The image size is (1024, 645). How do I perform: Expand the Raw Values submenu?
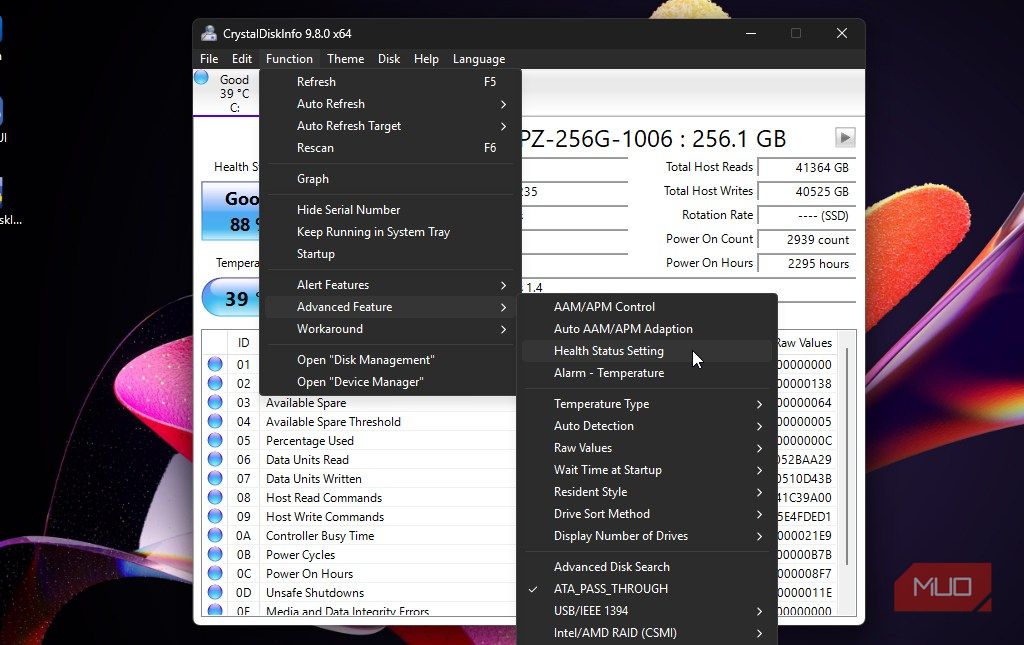(x=647, y=448)
